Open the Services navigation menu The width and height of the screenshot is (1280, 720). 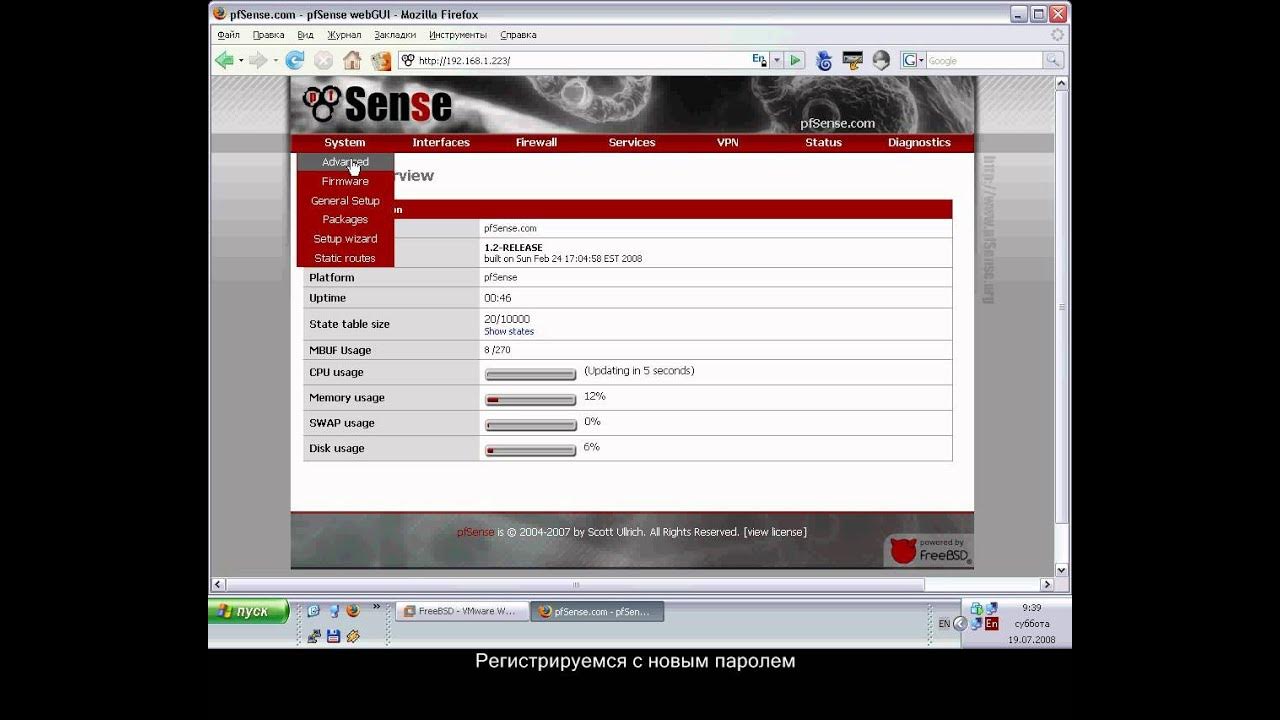[x=632, y=142]
